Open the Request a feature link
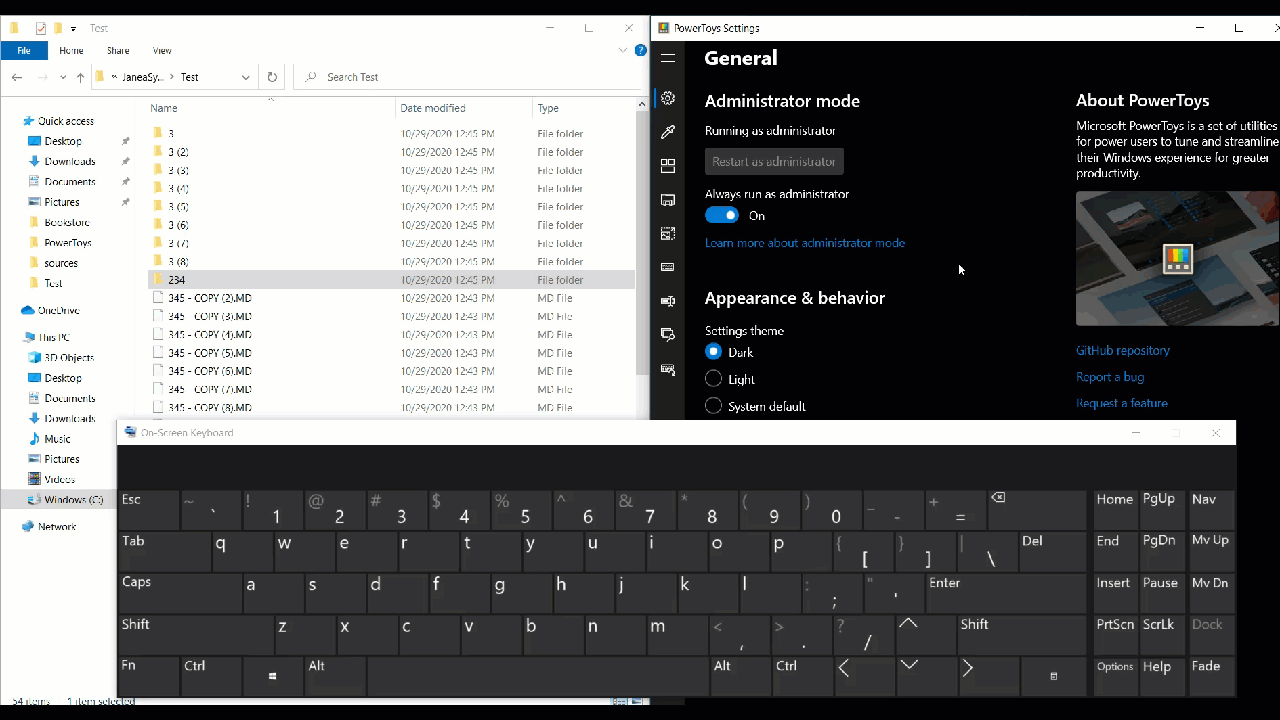 click(x=1122, y=403)
